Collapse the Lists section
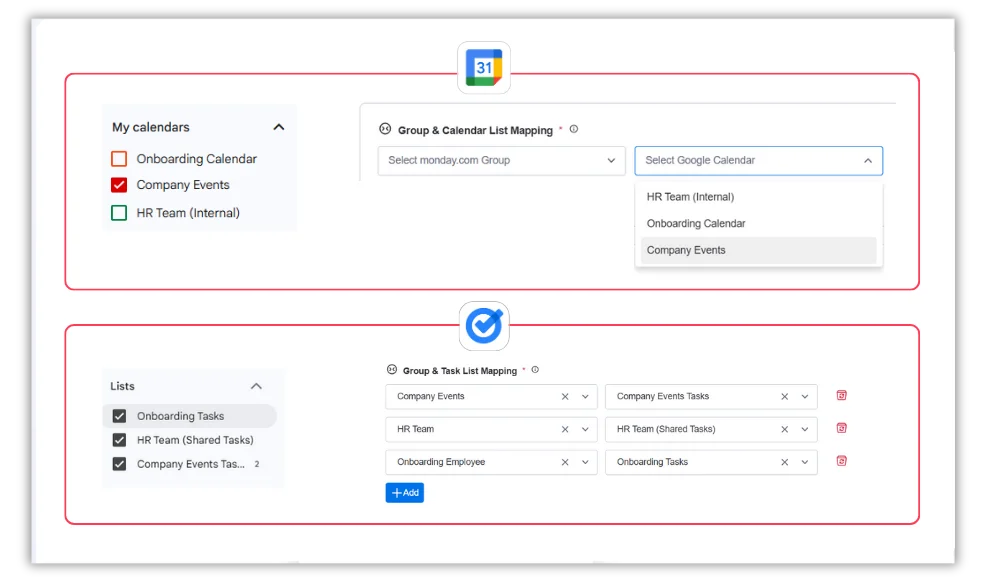The width and height of the screenshot is (986, 582). 256,386
